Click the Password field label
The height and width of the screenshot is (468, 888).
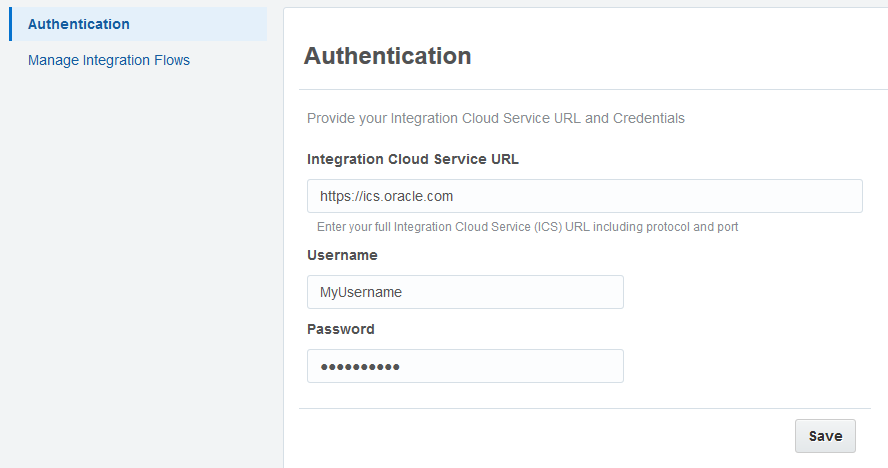(341, 329)
